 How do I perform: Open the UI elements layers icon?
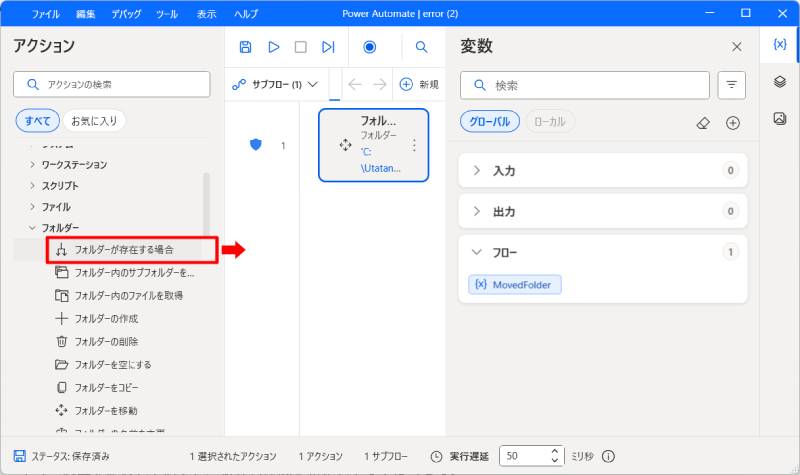coord(780,82)
